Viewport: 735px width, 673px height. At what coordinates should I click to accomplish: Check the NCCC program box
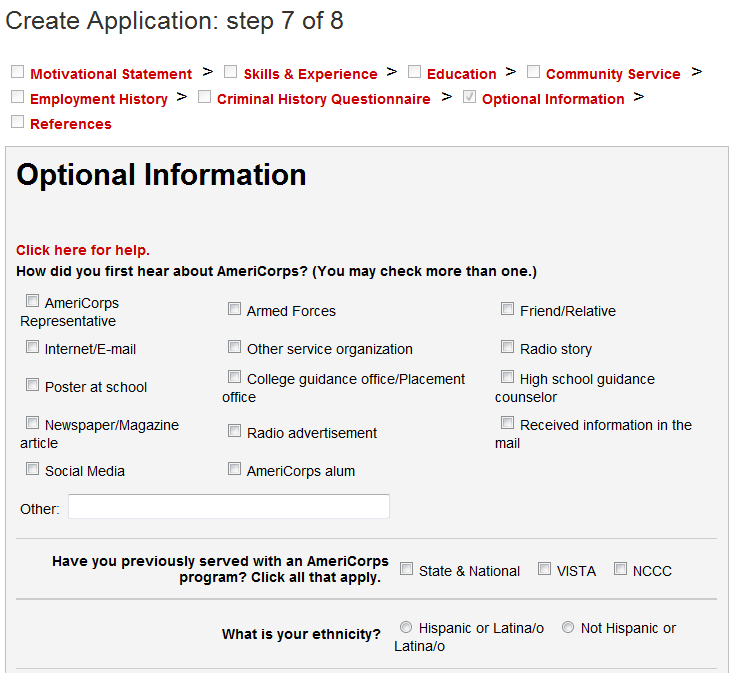click(x=621, y=569)
